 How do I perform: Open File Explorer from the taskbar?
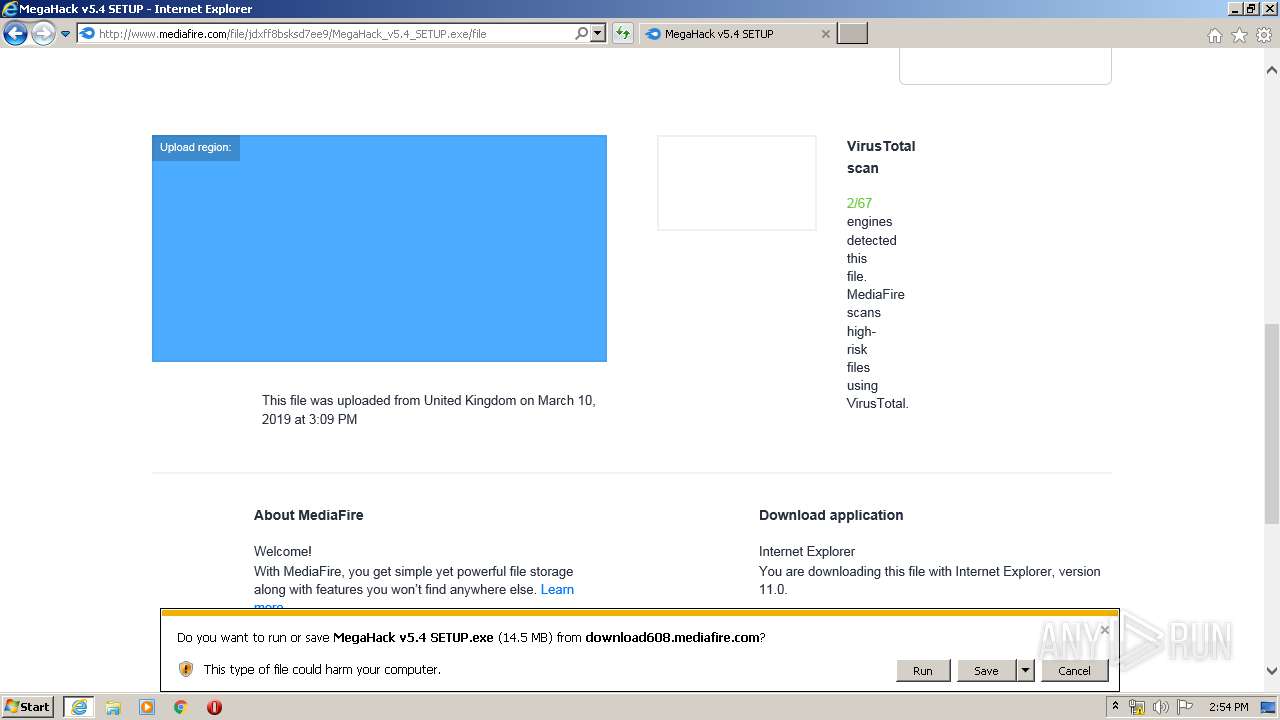(113, 707)
